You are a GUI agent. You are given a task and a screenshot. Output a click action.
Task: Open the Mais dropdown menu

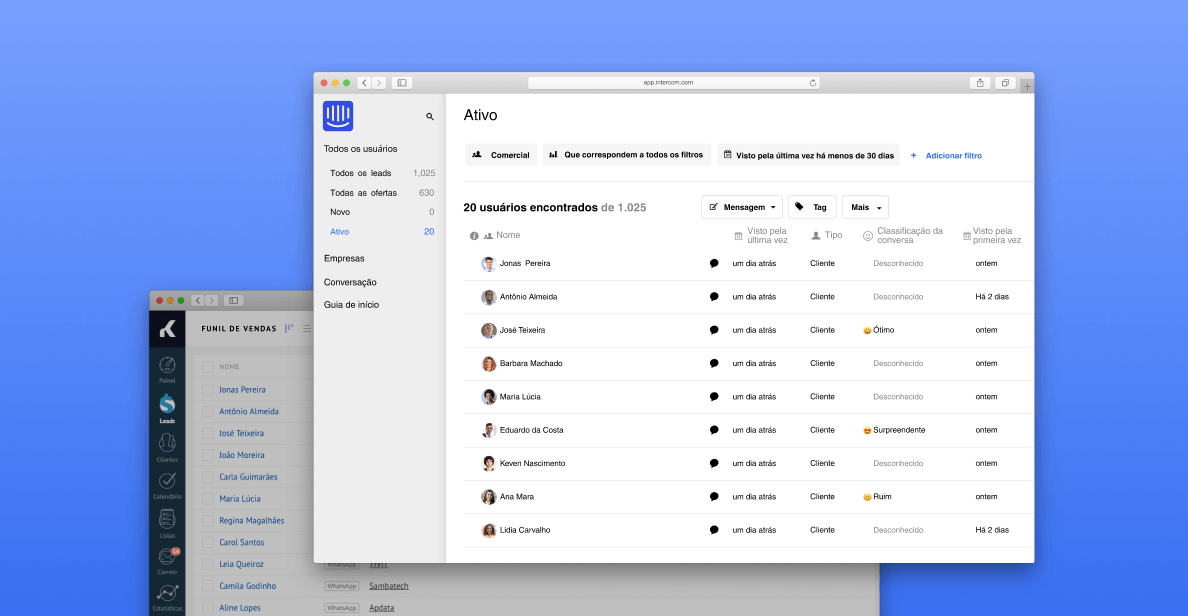click(x=865, y=207)
